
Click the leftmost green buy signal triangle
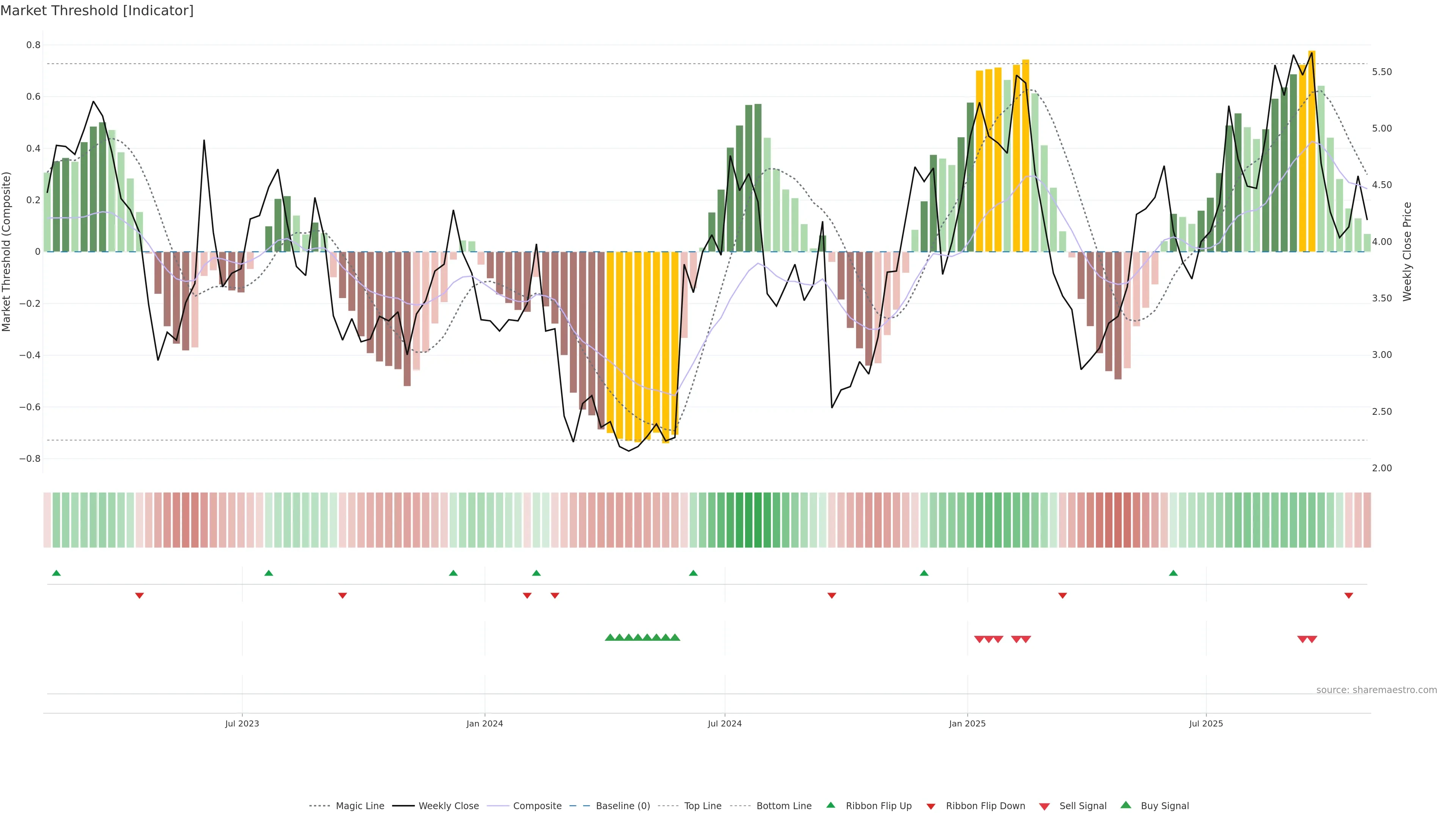[x=610, y=637]
